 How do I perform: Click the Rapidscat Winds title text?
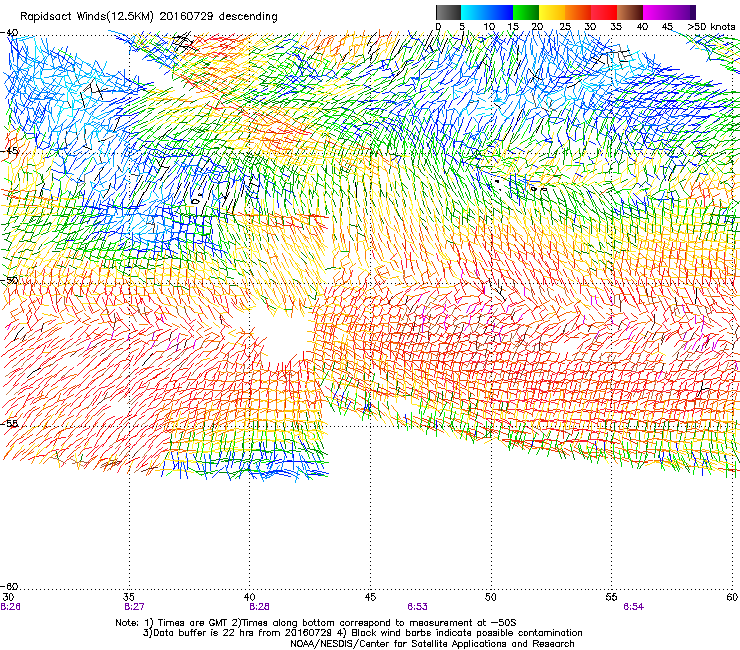point(148,16)
